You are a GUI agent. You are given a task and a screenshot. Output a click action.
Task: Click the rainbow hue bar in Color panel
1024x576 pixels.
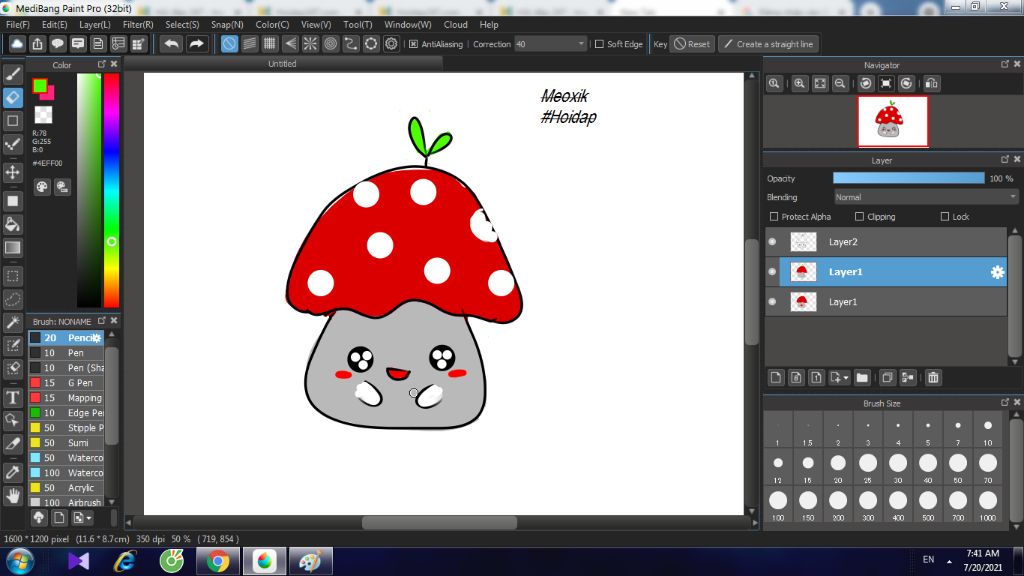pyautogui.click(x=111, y=190)
